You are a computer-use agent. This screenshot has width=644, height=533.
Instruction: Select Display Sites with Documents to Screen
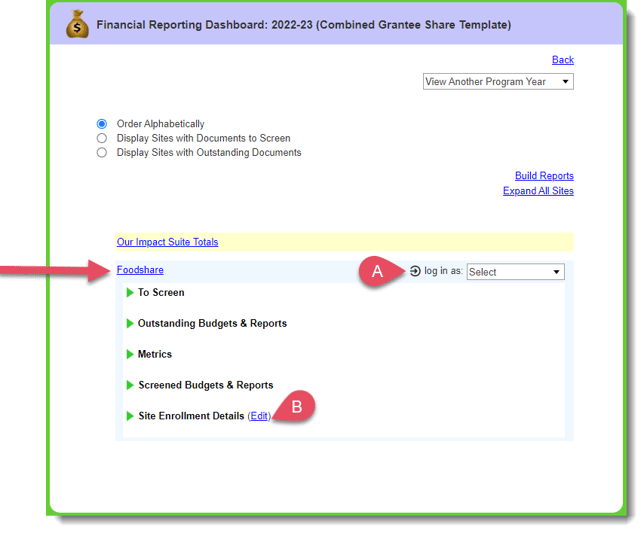102,138
